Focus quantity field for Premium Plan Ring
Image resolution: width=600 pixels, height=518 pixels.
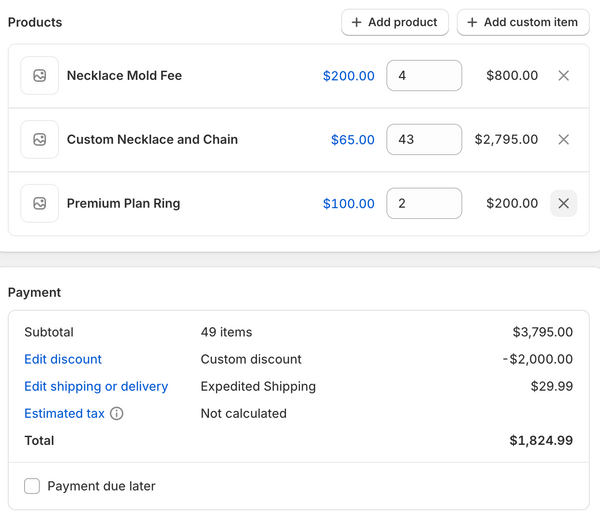pos(424,203)
